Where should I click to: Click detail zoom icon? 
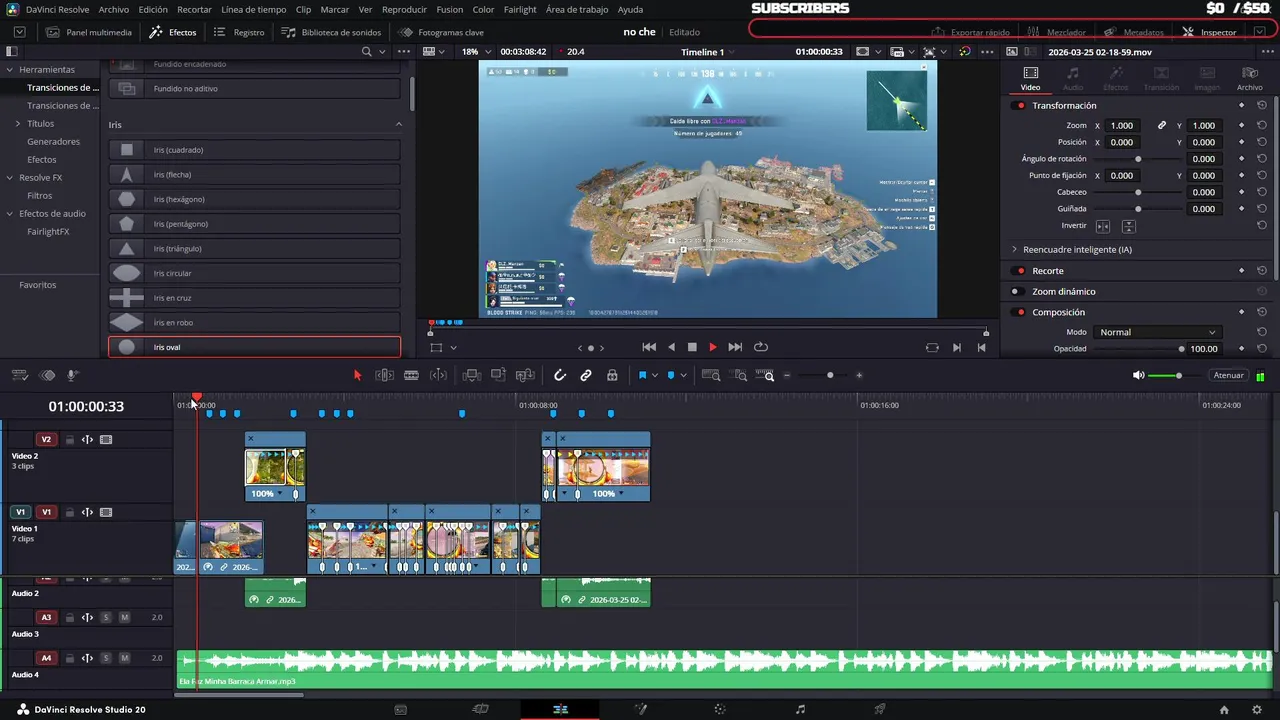click(x=740, y=375)
